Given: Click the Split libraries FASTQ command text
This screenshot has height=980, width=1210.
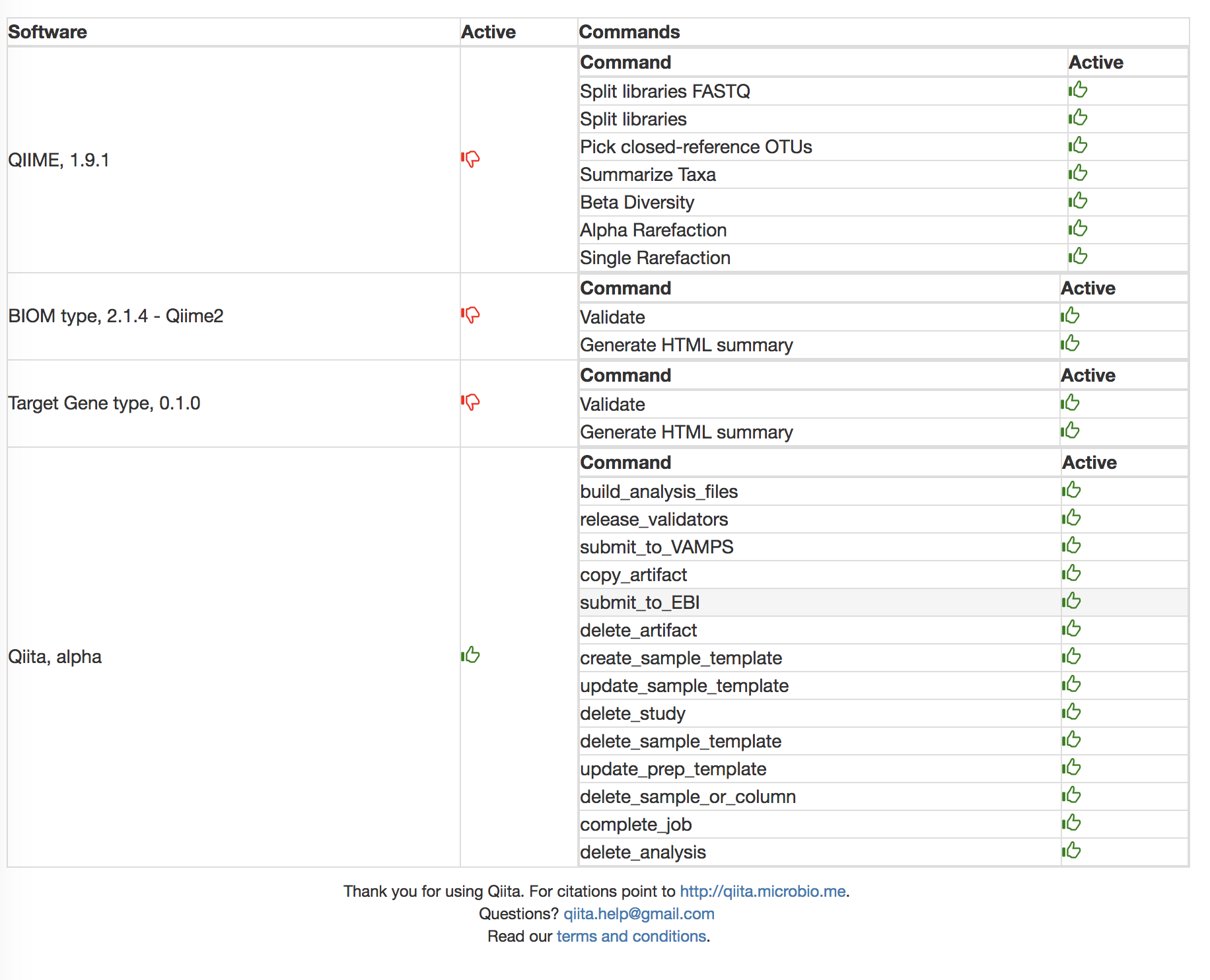Looking at the screenshot, I should 665,91.
